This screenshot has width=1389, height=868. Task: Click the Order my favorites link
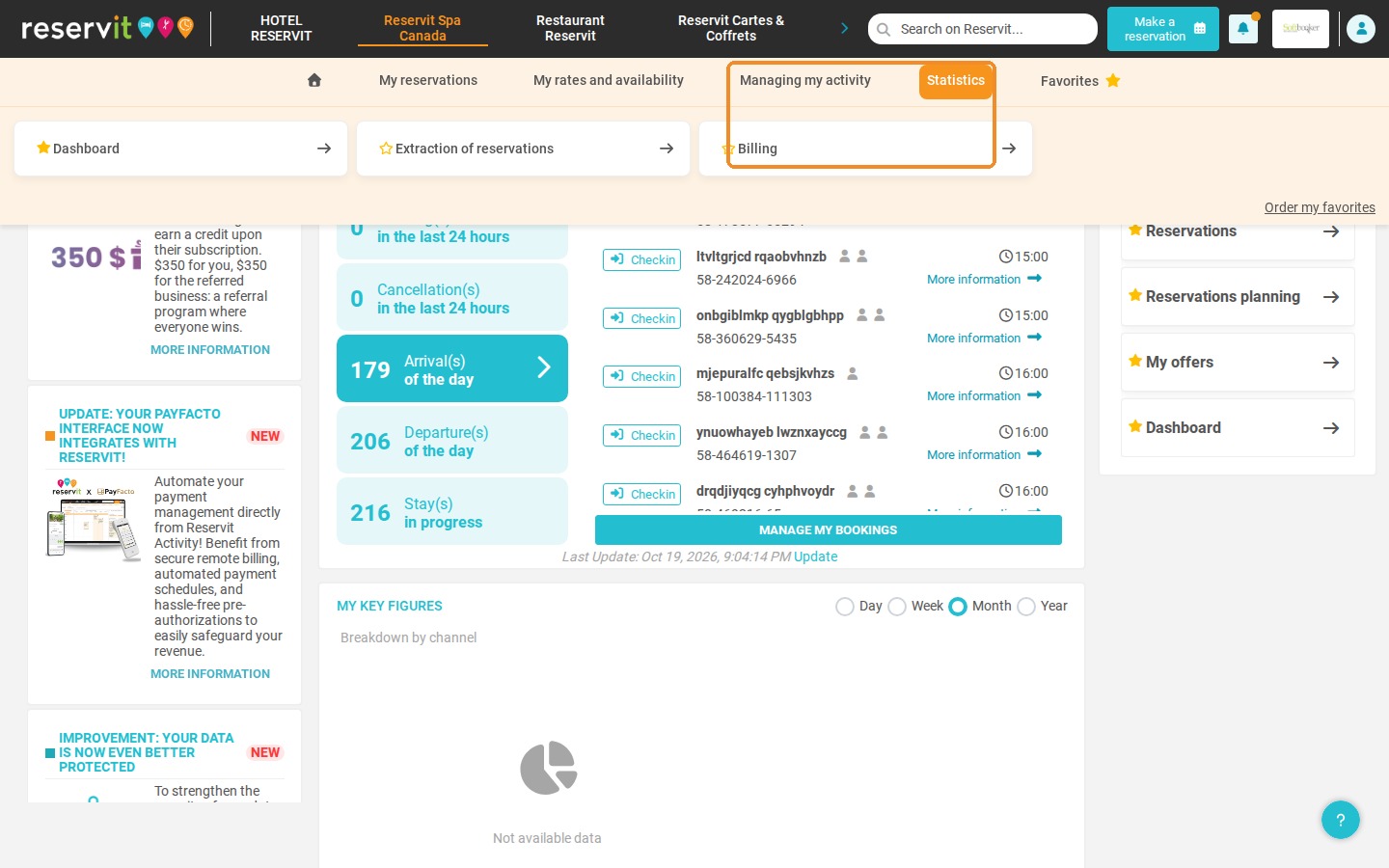click(1320, 207)
